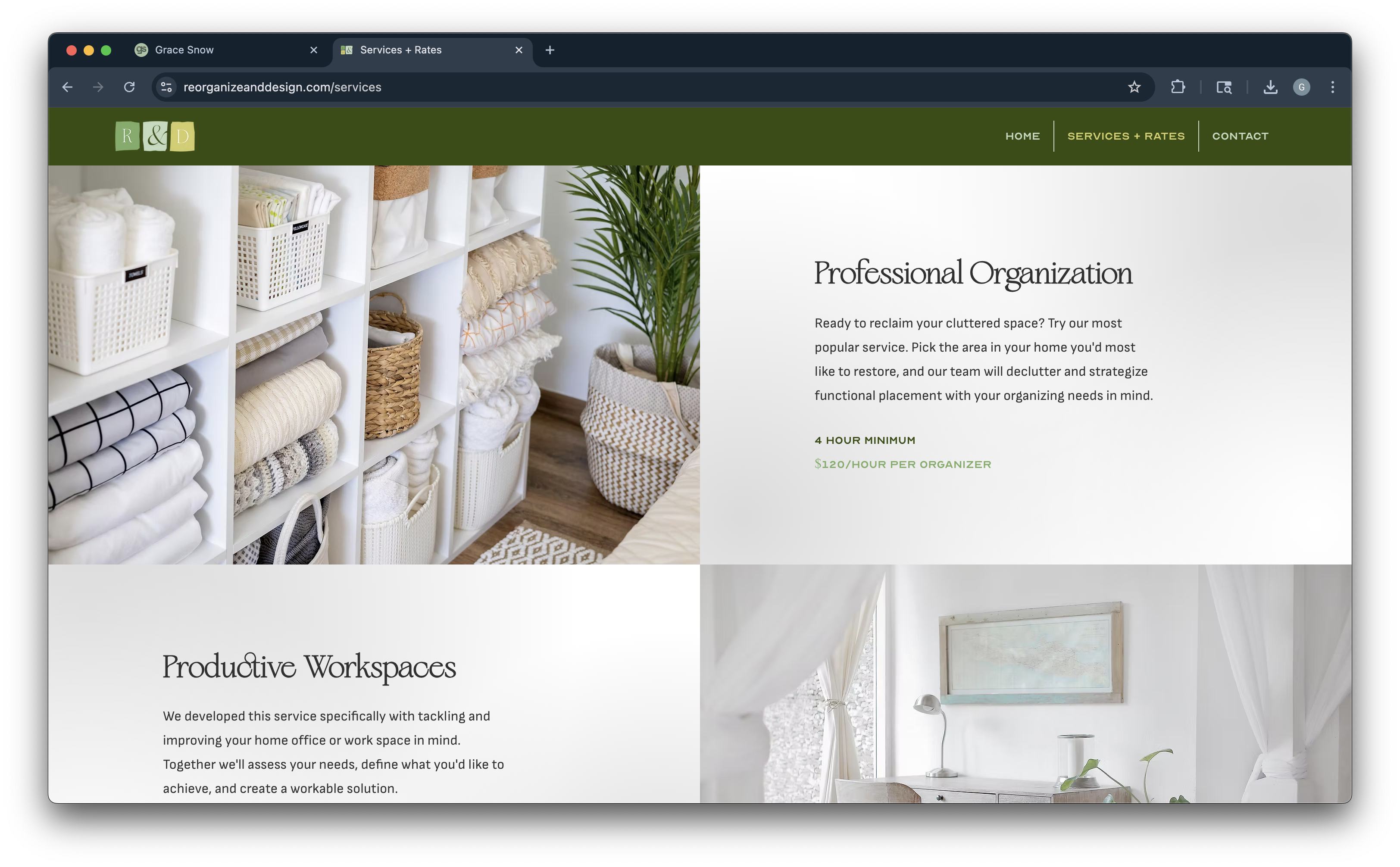1400x867 pixels.
Task: Open the G profile avatar
Action: click(1301, 87)
